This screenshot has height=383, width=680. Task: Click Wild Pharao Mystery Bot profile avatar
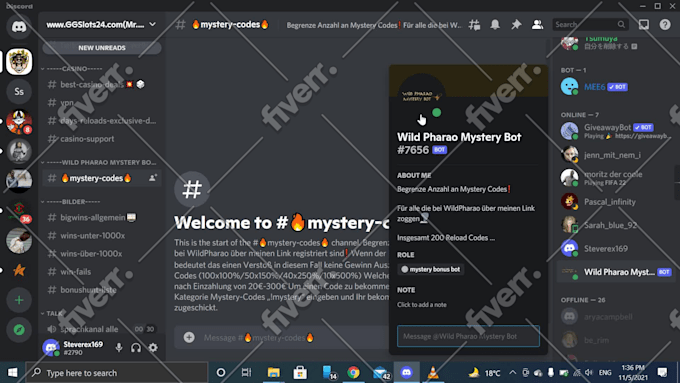[422, 97]
